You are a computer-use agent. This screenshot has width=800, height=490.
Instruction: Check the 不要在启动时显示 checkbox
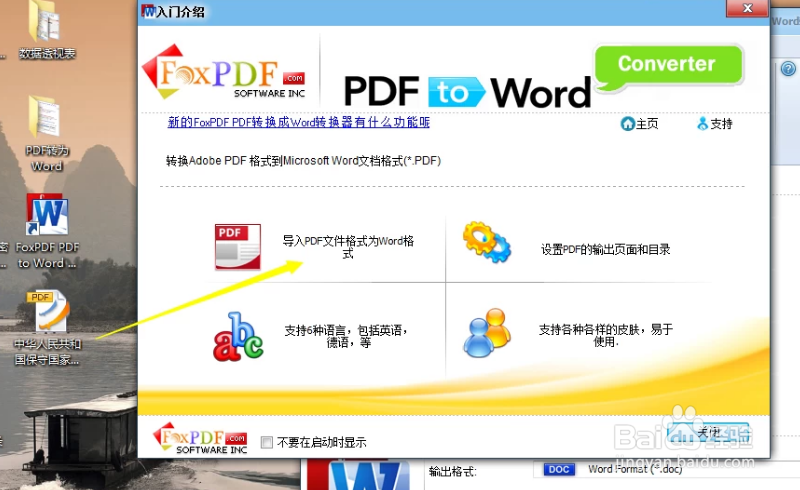pos(267,442)
